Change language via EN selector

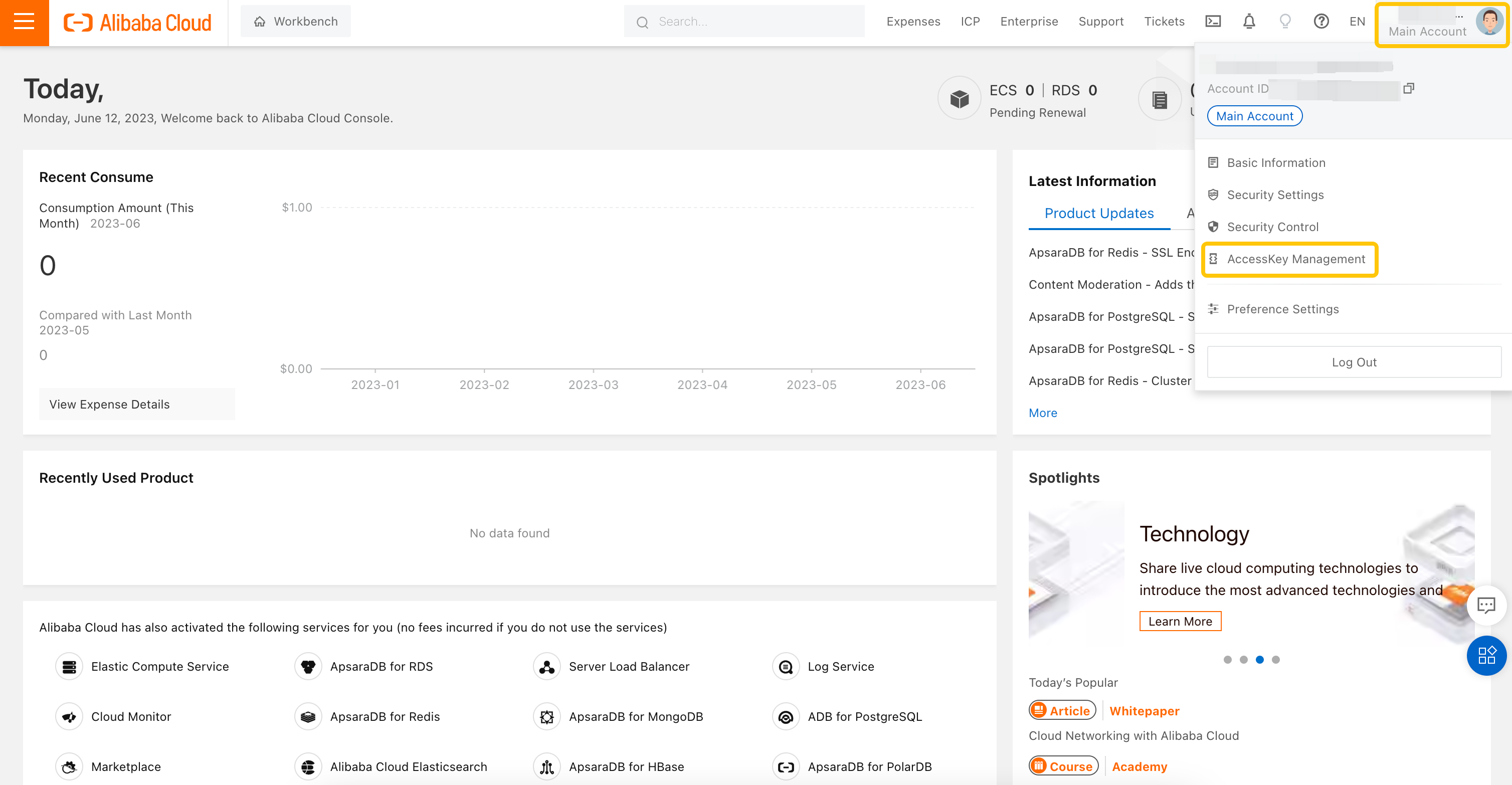[x=1357, y=22]
